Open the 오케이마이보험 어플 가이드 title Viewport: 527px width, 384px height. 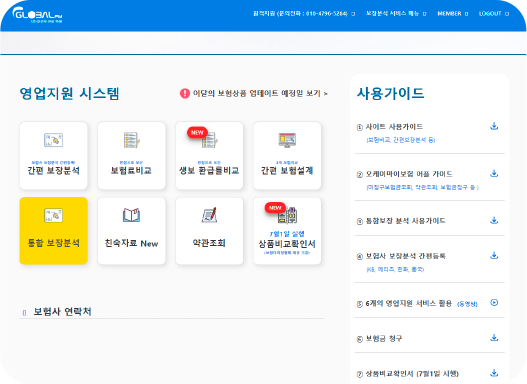click(409, 174)
